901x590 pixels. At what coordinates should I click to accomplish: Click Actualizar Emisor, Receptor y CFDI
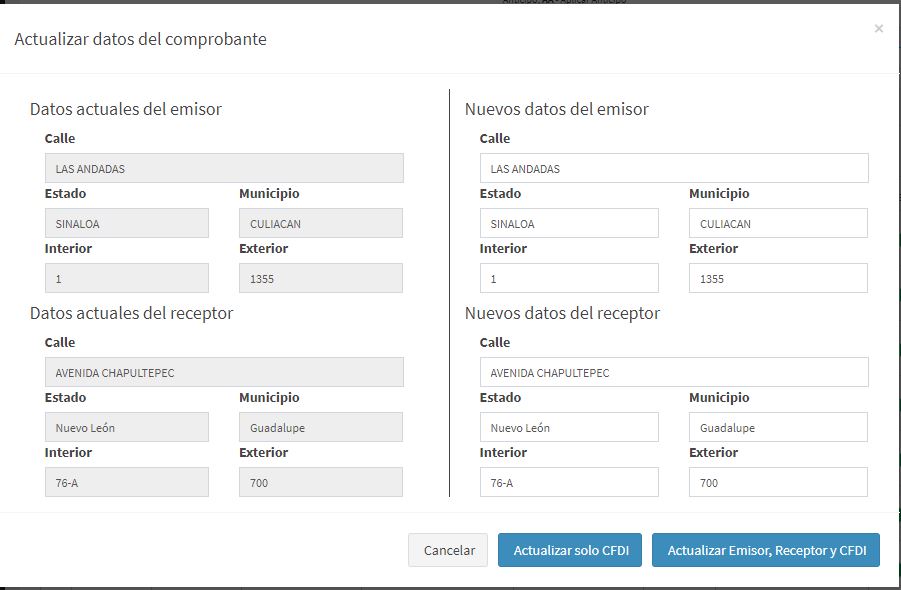tap(766, 550)
